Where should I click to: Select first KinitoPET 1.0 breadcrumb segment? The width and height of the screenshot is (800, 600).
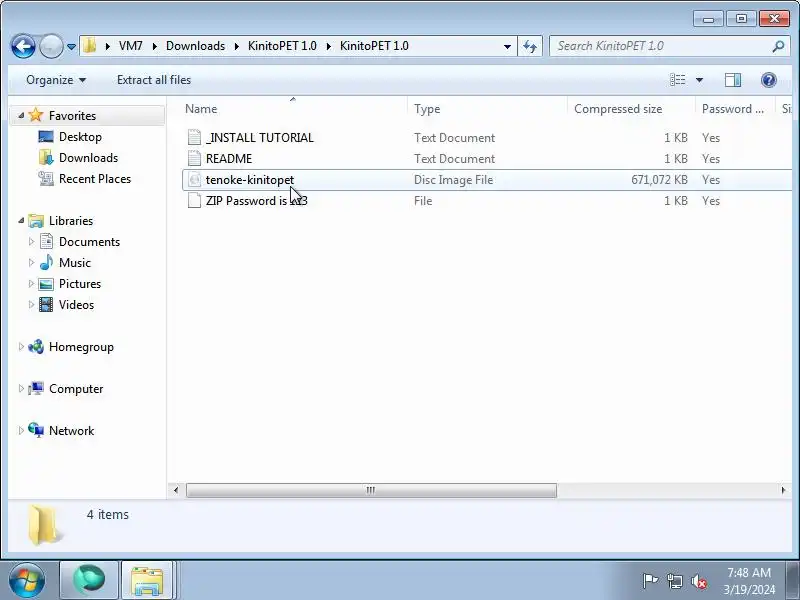click(x=282, y=46)
